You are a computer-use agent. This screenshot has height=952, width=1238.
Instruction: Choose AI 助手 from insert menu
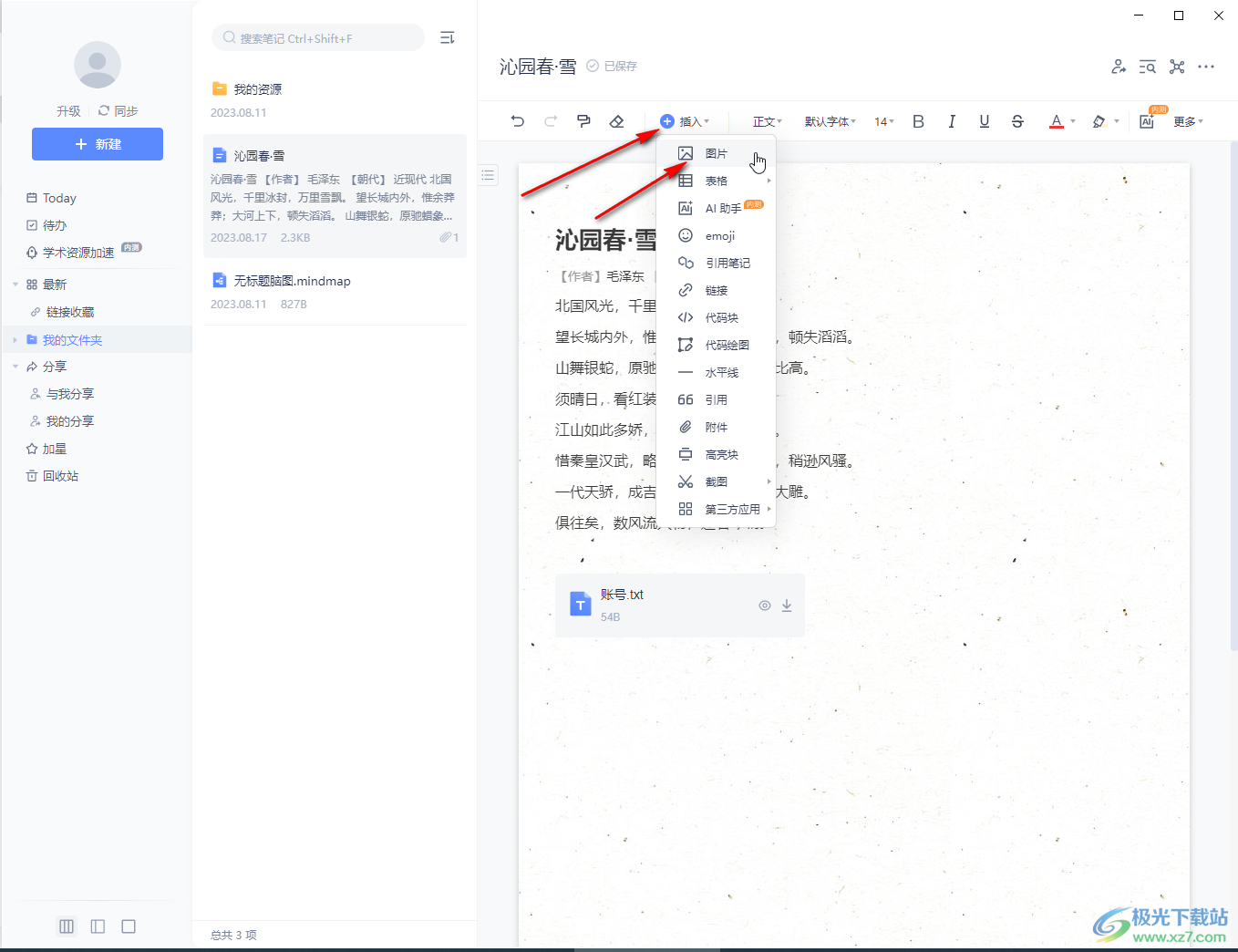(716, 208)
